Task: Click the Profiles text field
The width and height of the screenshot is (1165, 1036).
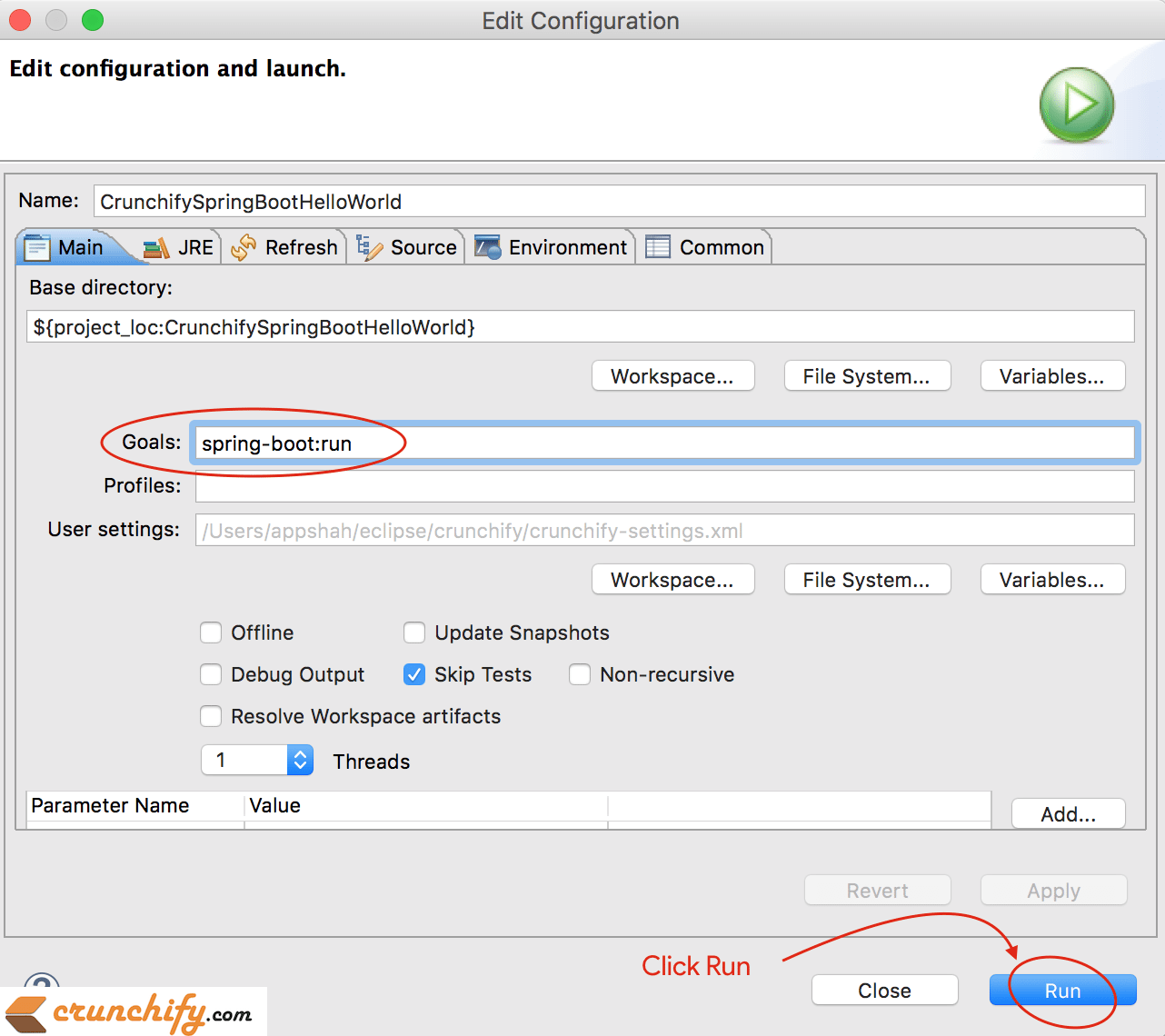Action: coord(663,486)
